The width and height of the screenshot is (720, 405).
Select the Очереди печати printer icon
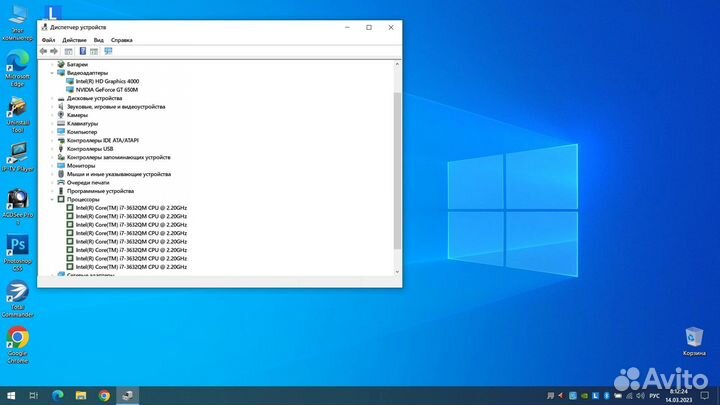point(61,182)
